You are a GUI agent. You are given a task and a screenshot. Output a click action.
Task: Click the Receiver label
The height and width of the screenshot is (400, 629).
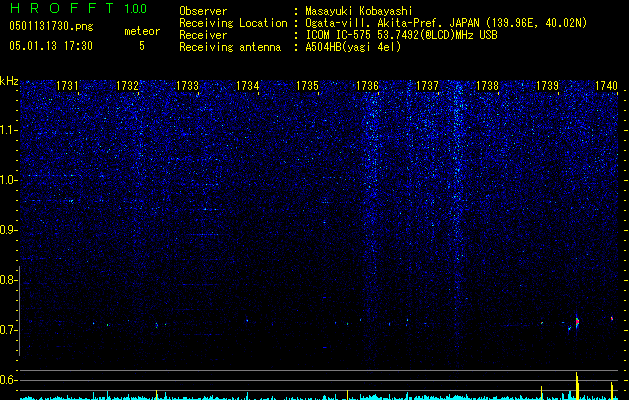coord(203,35)
